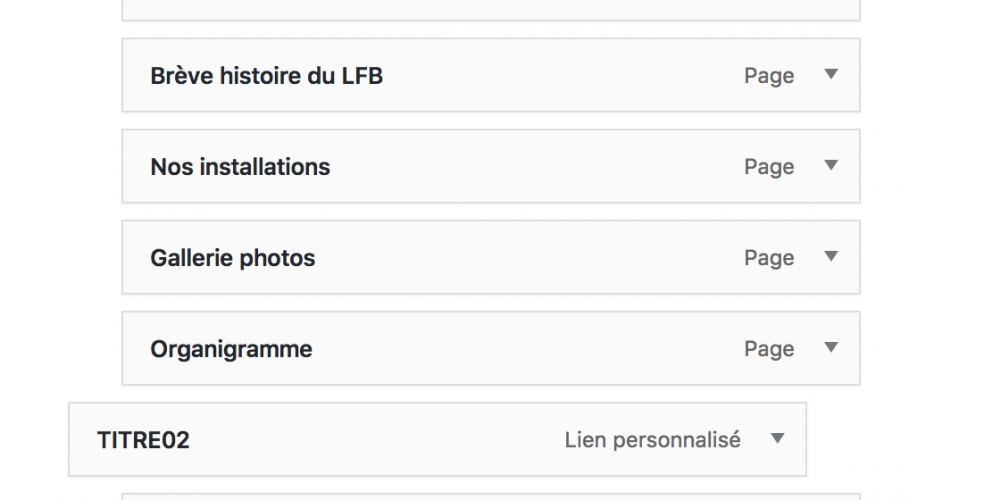The width and height of the screenshot is (1000, 500).
Task: Click the Lien personnalisé label on TITRE02
Action: [x=653, y=440]
